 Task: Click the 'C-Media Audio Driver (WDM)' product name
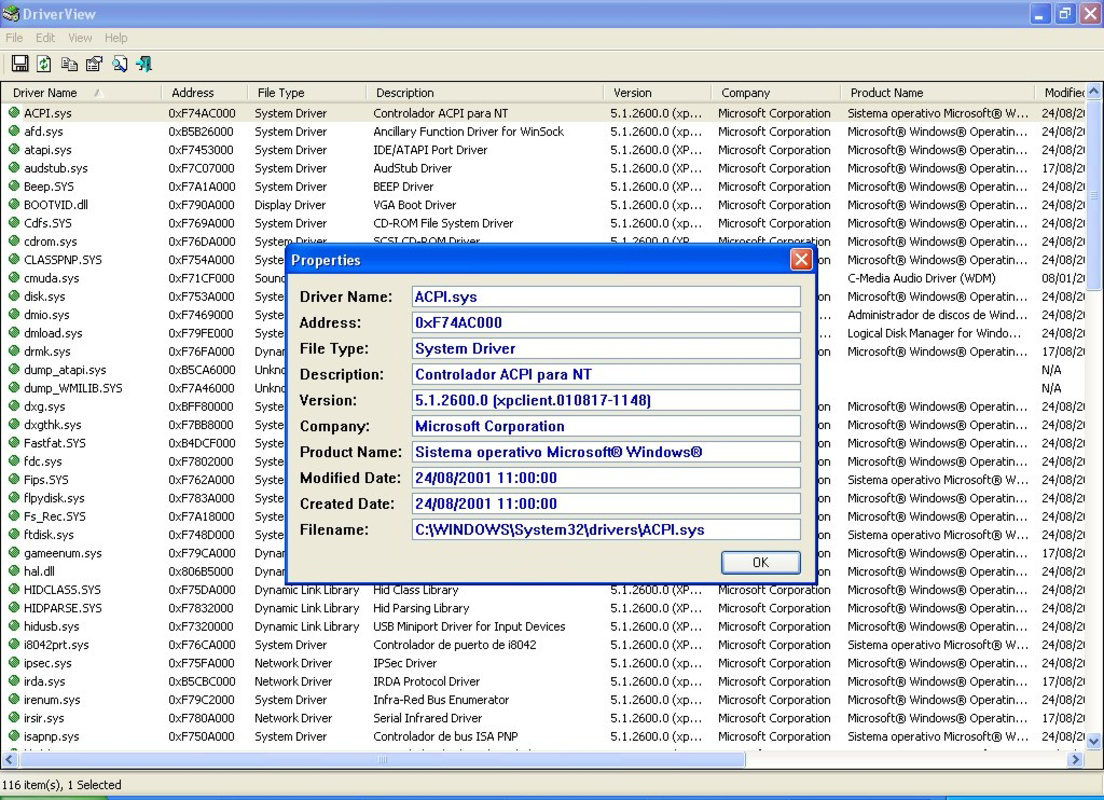point(921,277)
